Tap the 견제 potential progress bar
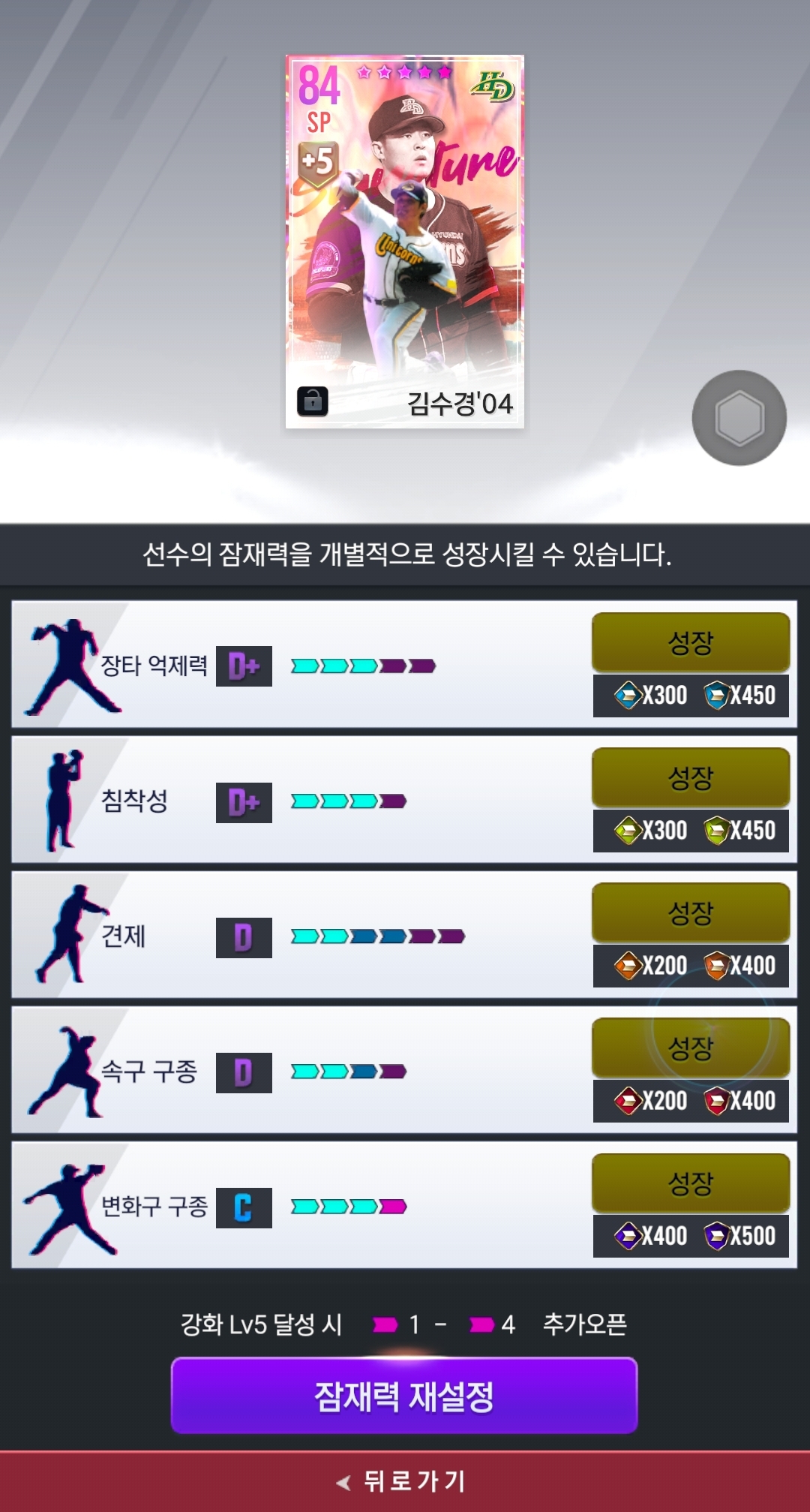Screen dimensions: 810x1512 click(x=378, y=936)
